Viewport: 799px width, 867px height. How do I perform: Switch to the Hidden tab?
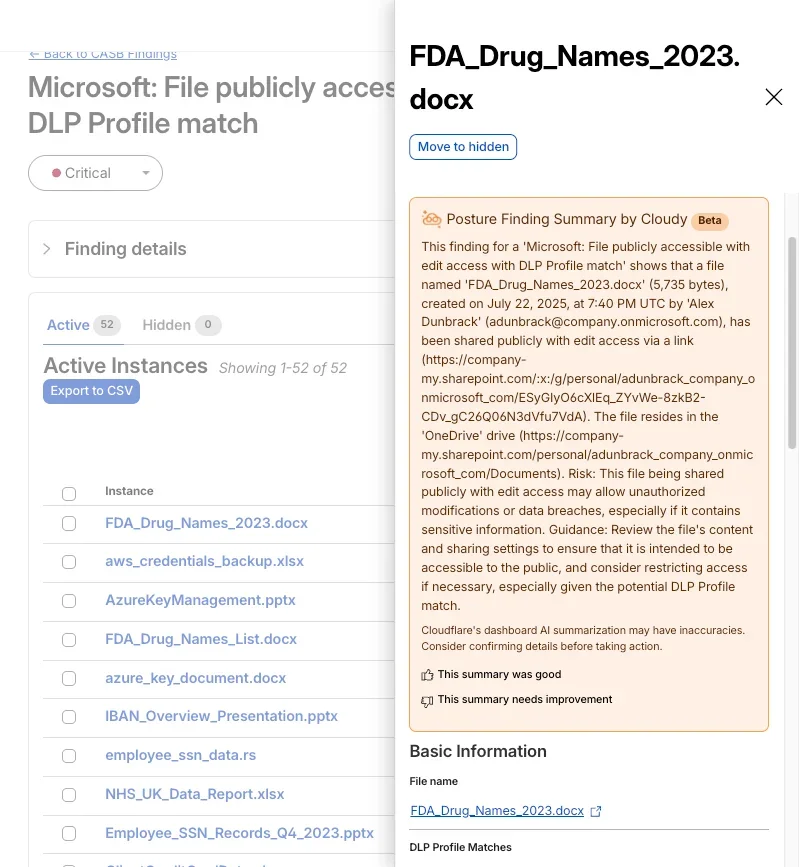[x=165, y=325]
